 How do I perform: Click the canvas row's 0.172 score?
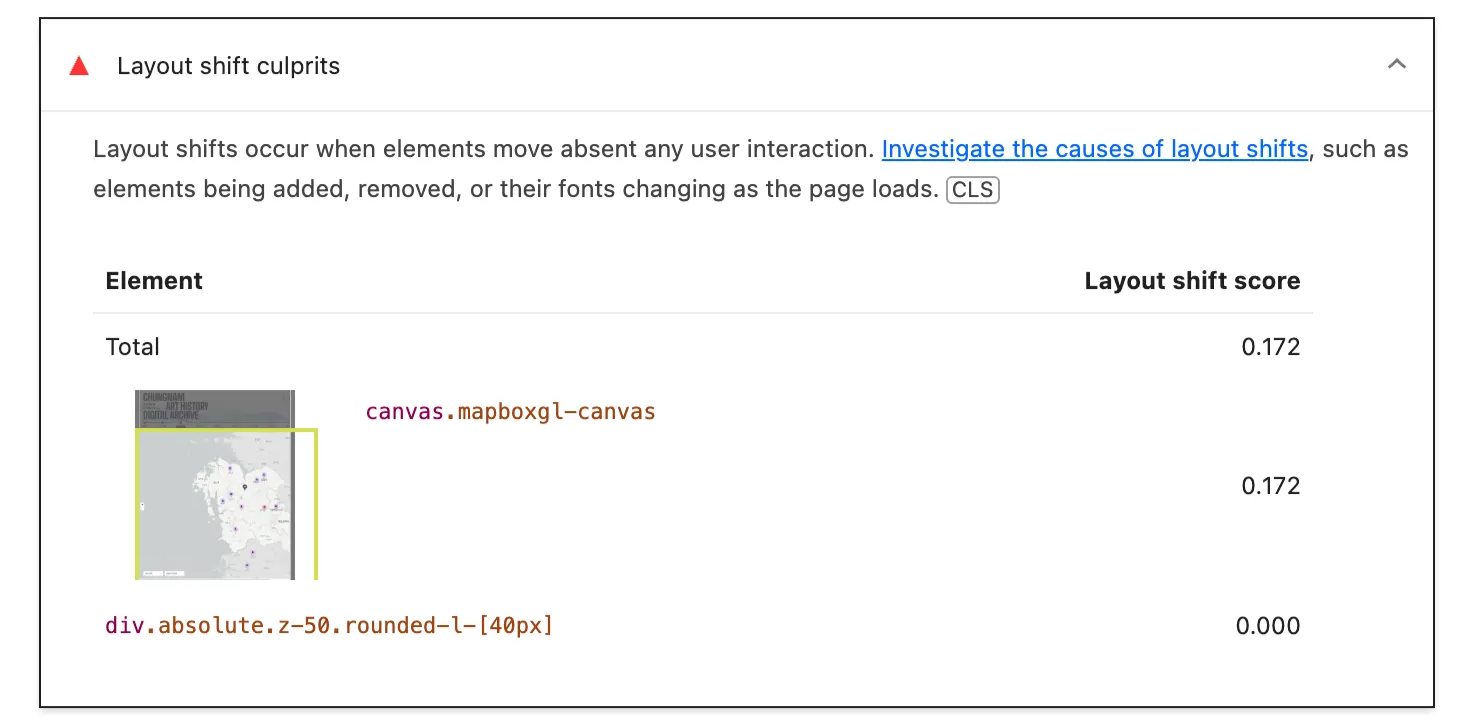tap(1270, 486)
